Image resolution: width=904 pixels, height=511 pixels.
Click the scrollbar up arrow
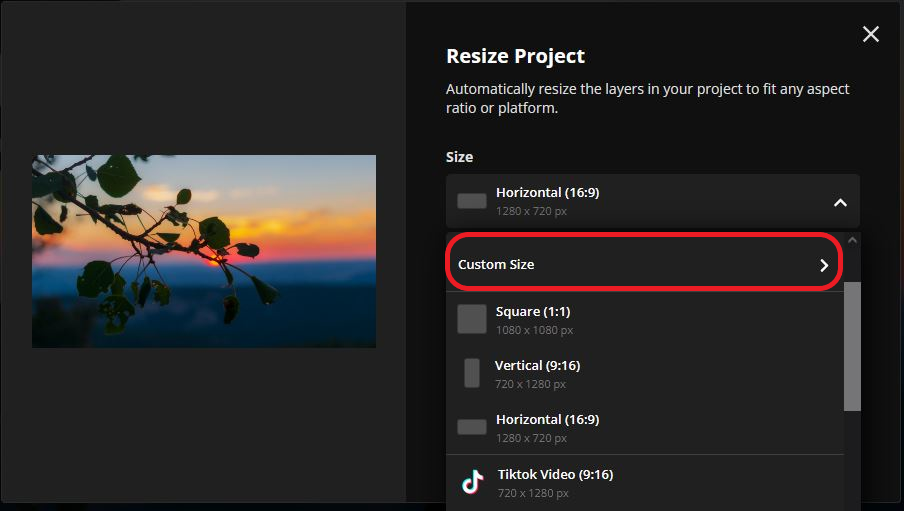click(x=852, y=240)
